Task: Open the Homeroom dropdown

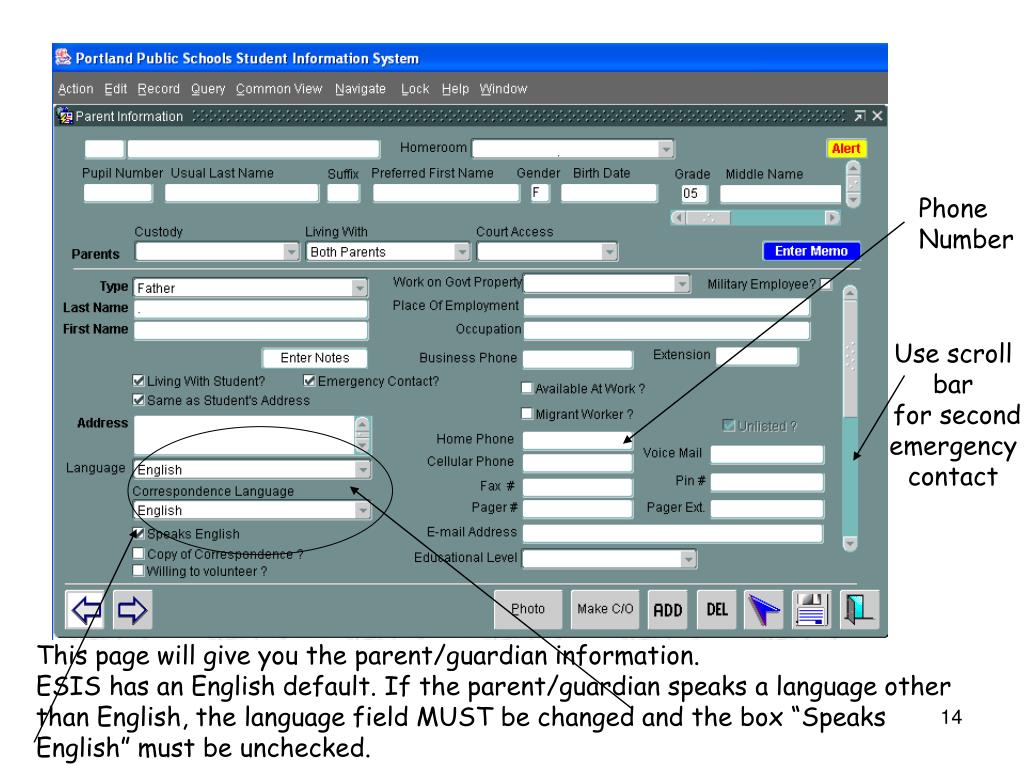Action: [665, 149]
